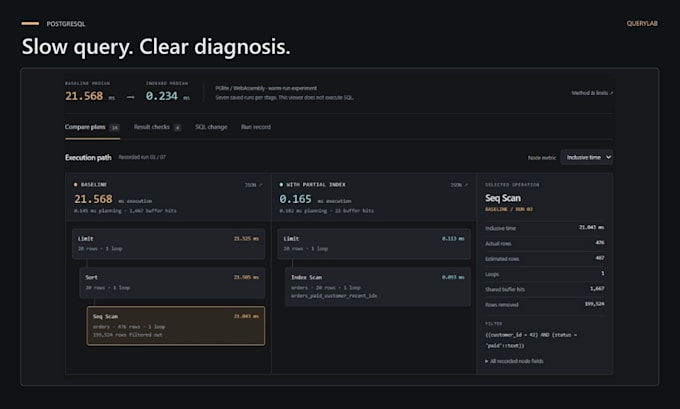Click the customer_id filter expression text

531,340
